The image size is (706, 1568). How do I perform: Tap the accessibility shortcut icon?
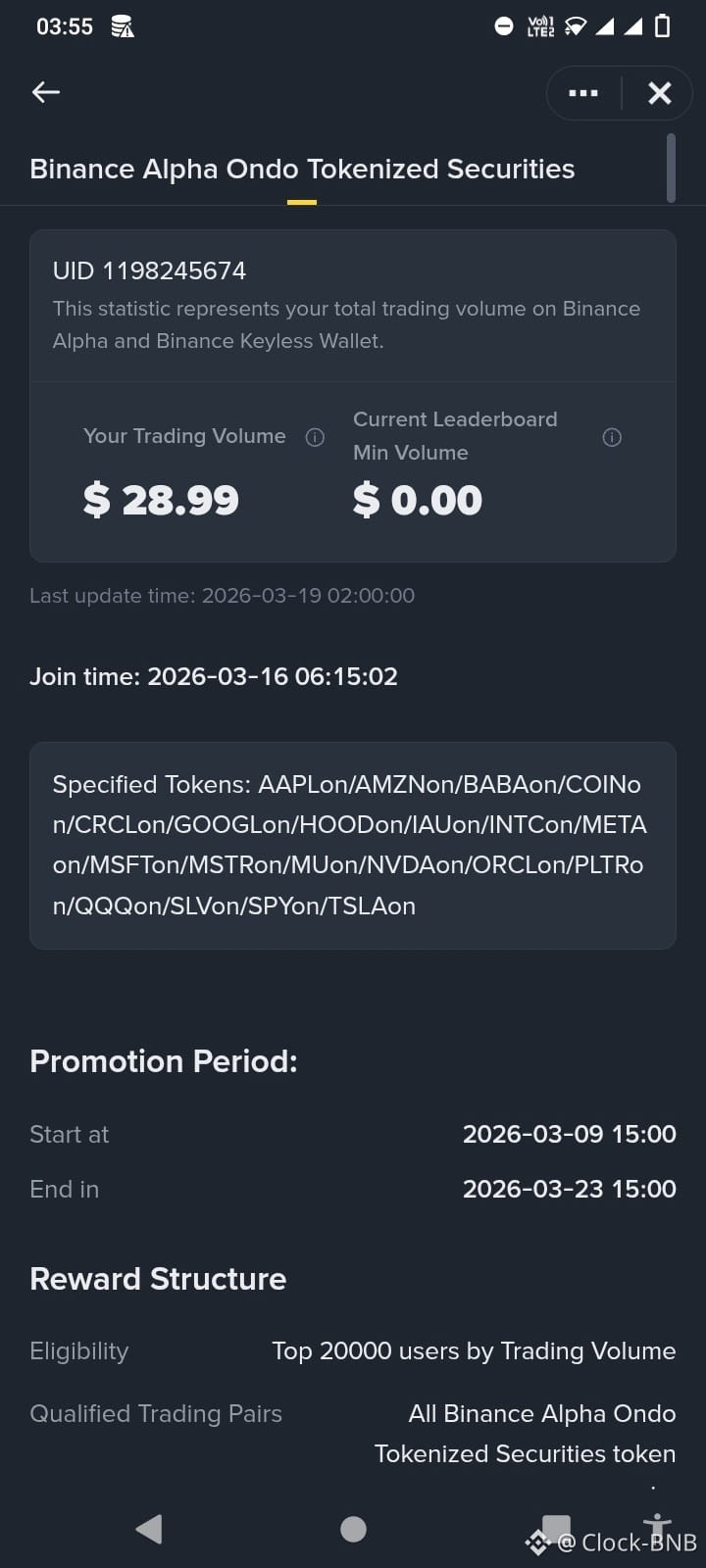[657, 1527]
